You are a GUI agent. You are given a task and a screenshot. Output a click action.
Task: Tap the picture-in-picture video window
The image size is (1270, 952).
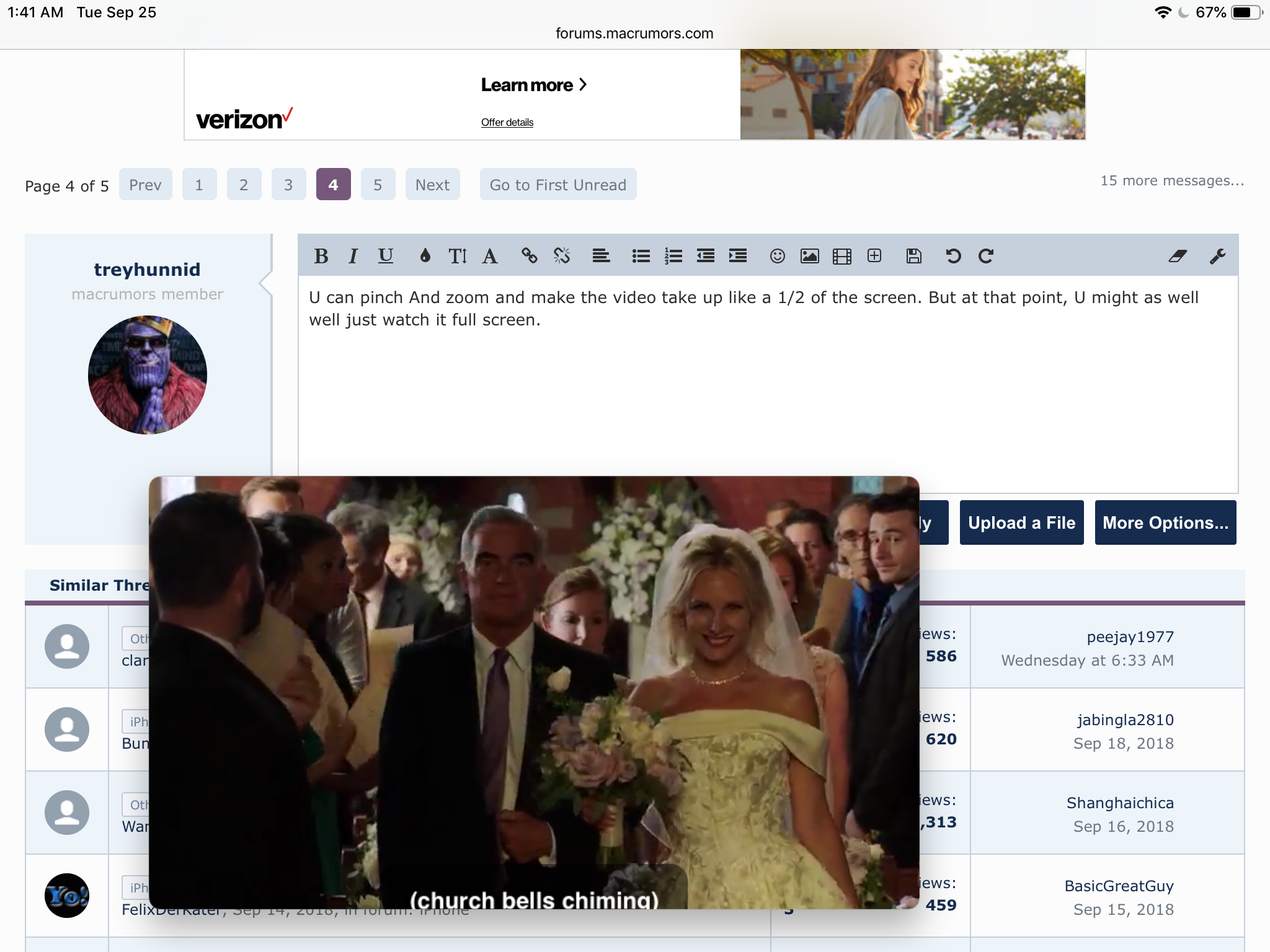pos(534,692)
